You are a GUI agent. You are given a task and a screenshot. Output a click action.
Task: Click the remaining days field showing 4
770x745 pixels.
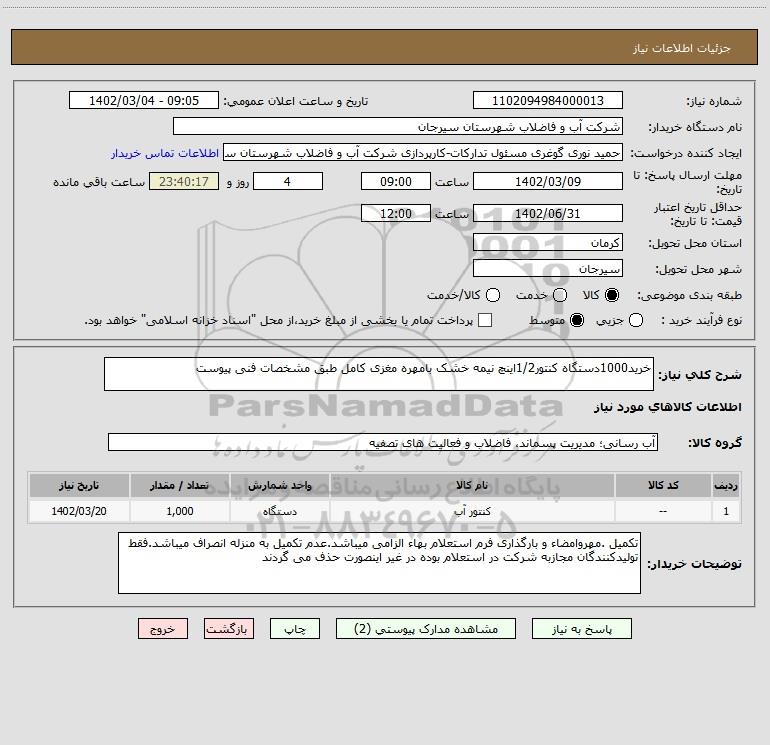pyautogui.click(x=288, y=181)
